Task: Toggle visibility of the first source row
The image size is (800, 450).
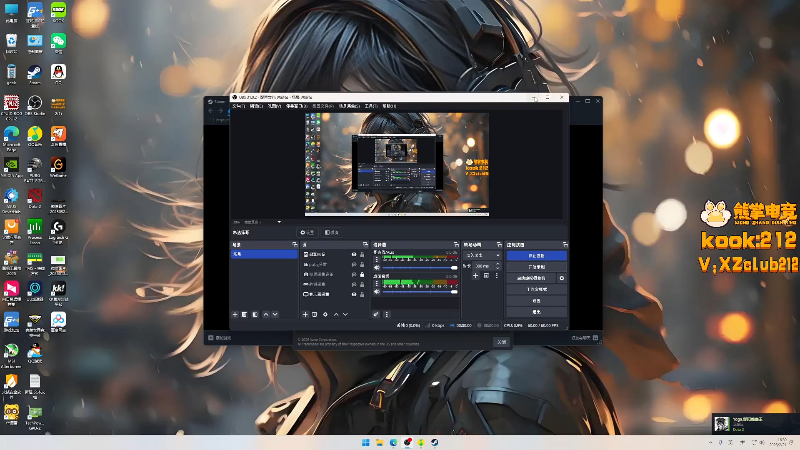Action: (x=354, y=254)
